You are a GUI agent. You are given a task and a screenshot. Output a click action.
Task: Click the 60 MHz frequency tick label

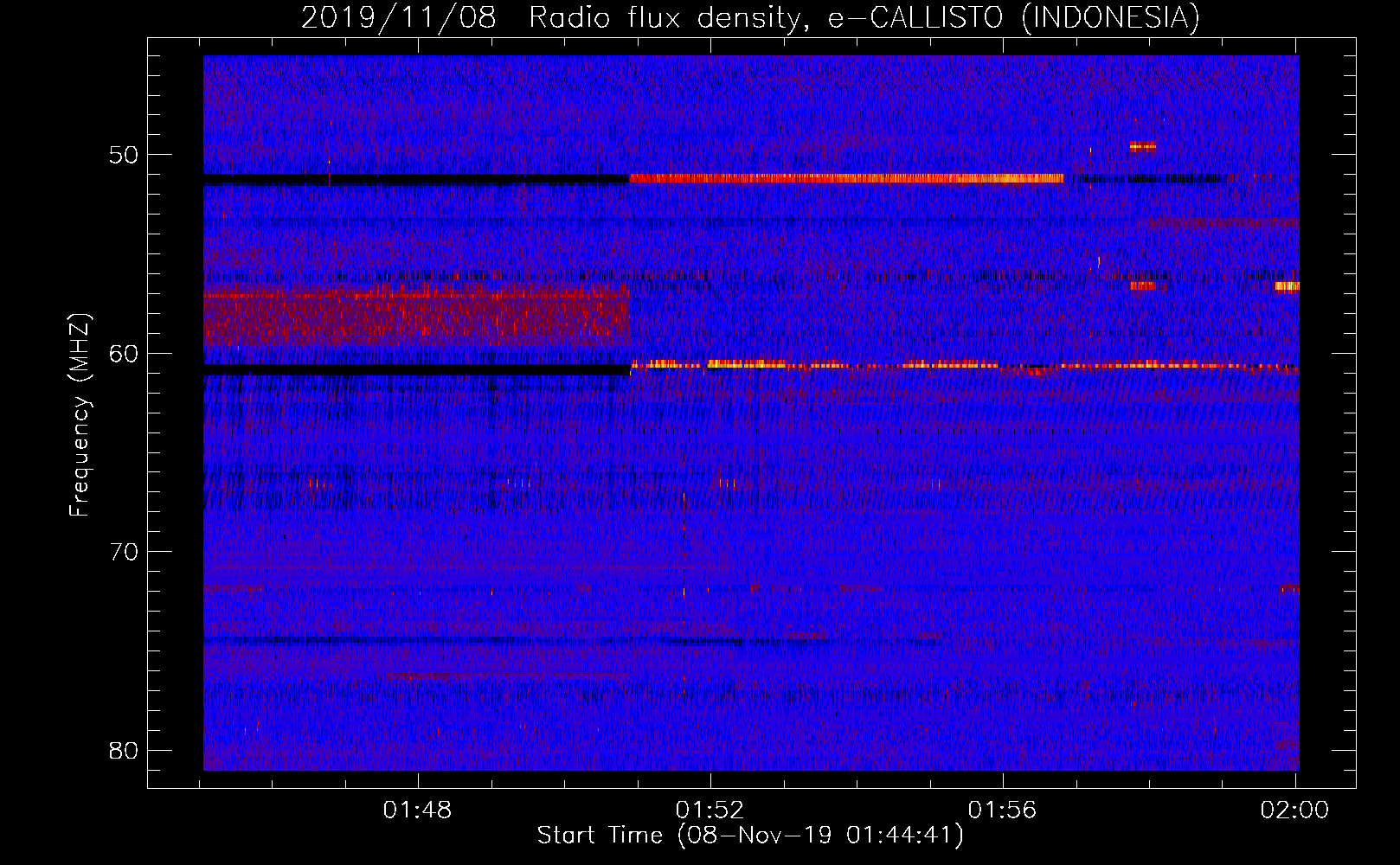tap(123, 353)
